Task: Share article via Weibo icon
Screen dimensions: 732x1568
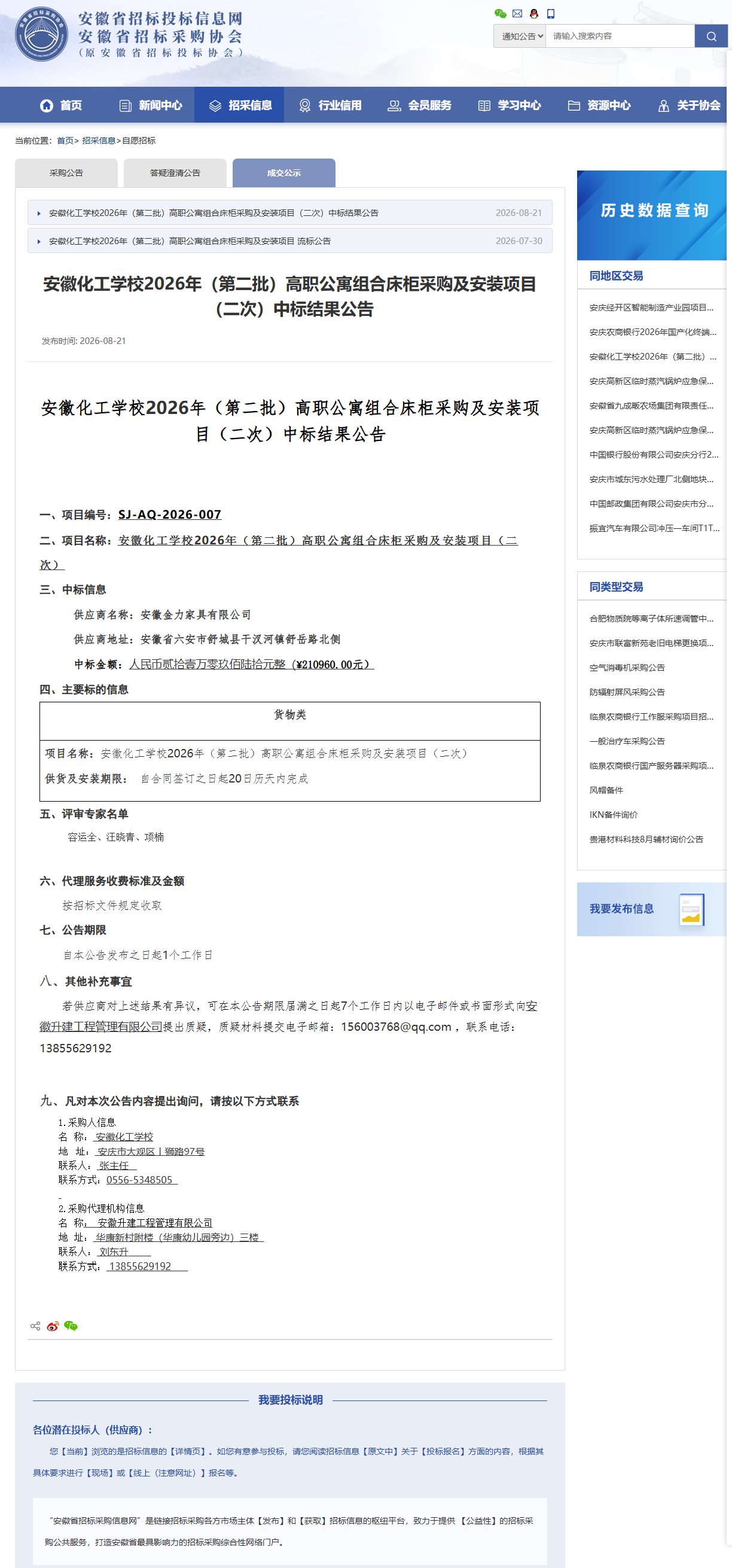Action: point(53,1326)
